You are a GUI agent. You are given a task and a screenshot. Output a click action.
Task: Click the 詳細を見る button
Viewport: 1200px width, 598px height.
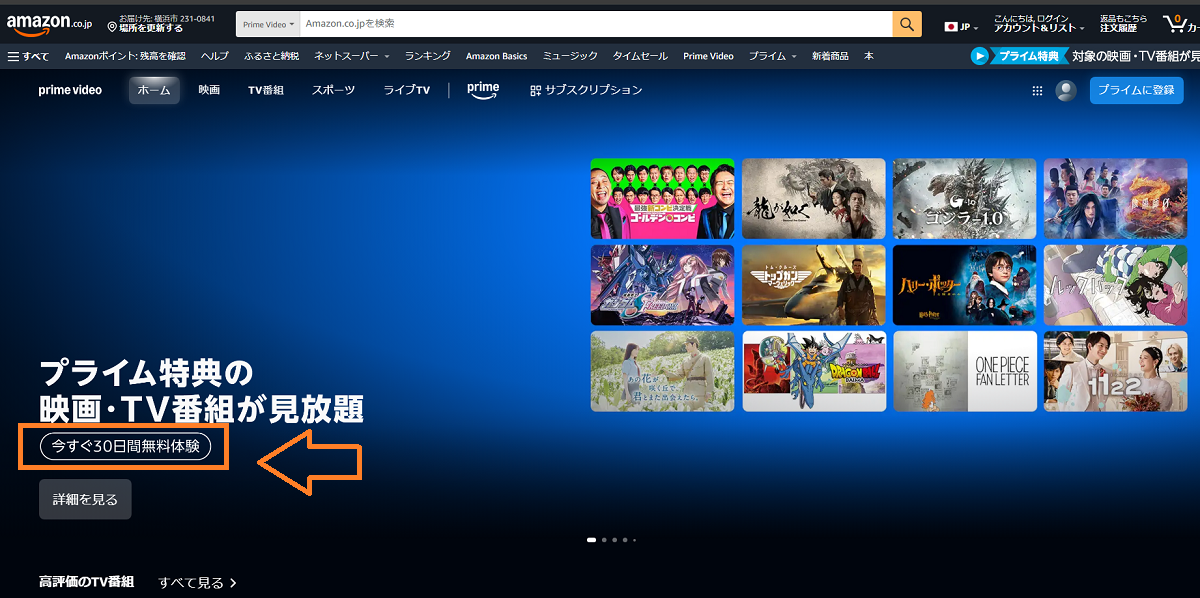point(85,499)
